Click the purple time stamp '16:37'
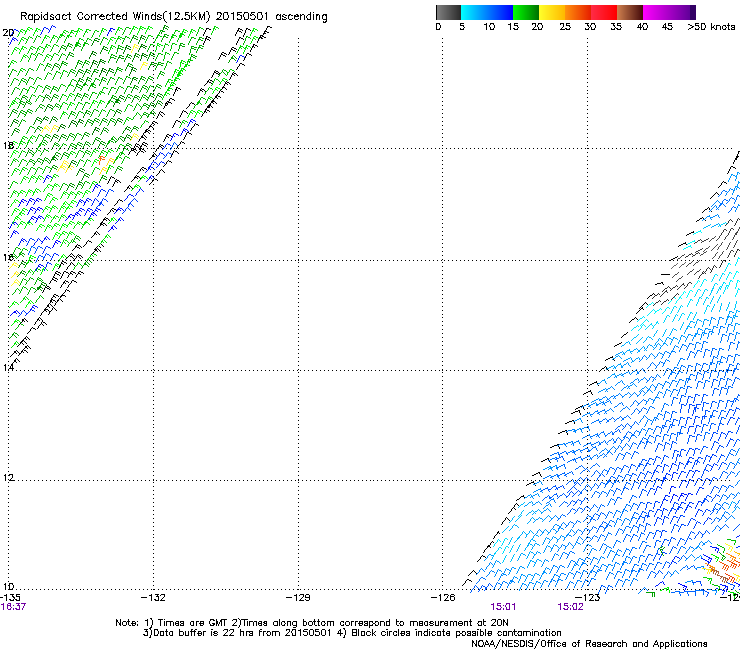The width and height of the screenshot is (740, 650). [13, 607]
